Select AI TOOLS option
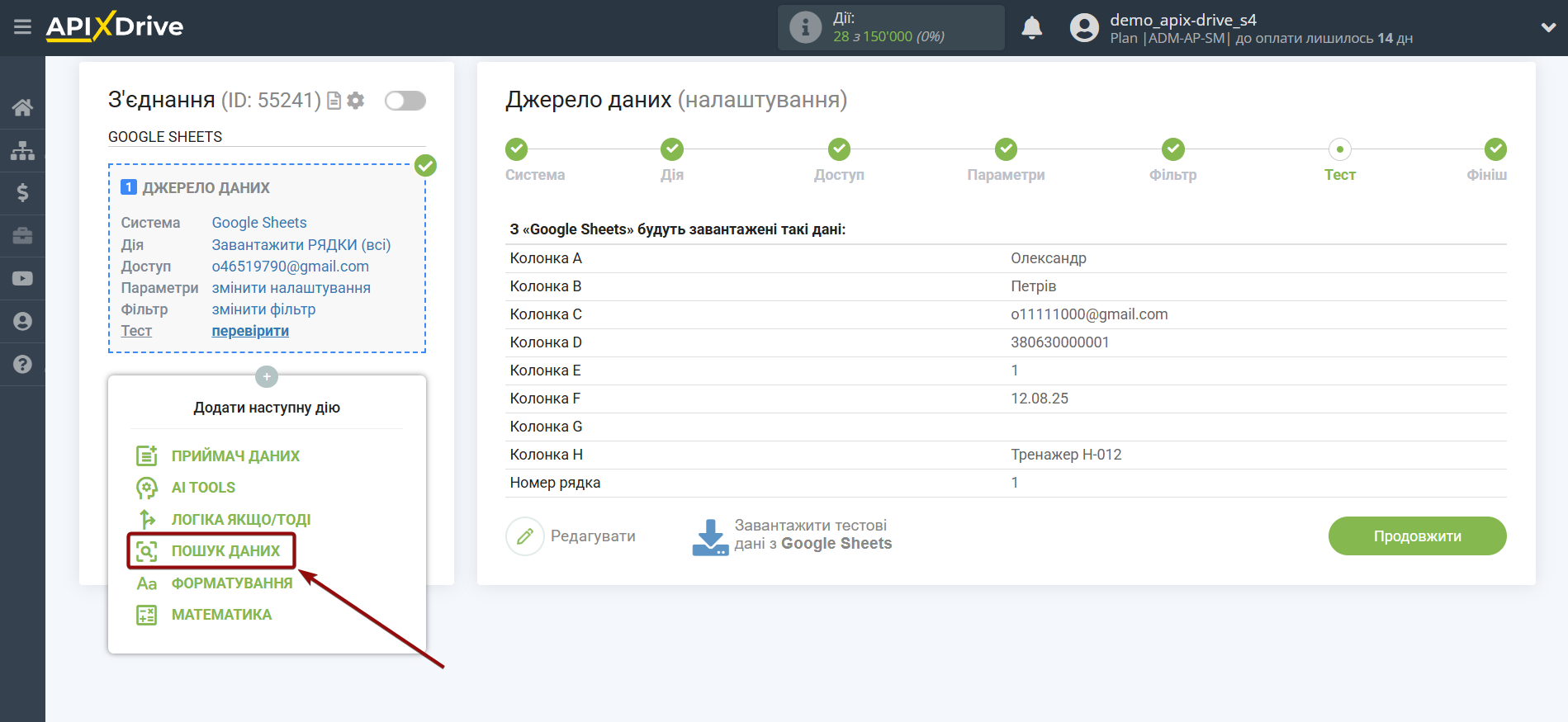1568x722 pixels. (203, 488)
